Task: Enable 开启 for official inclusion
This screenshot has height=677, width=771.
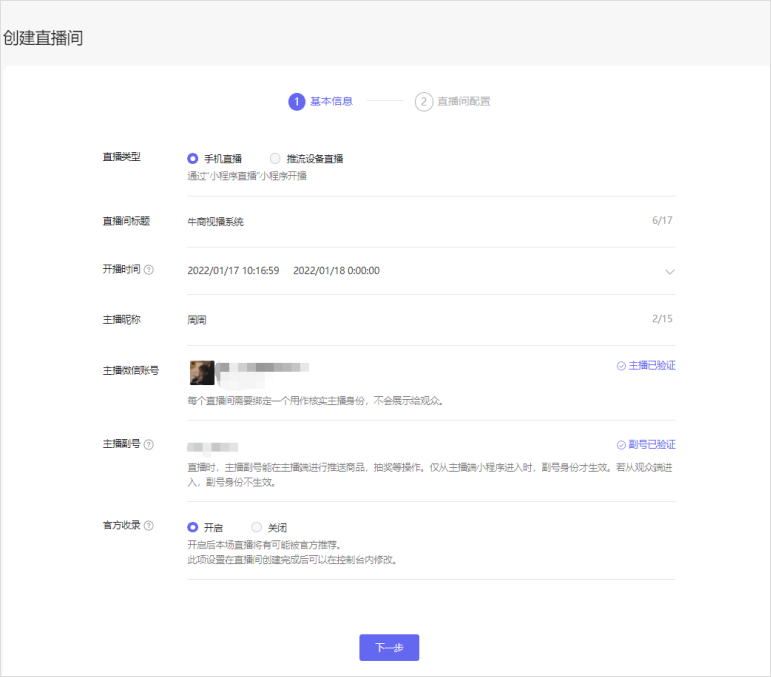Action: coord(193,527)
